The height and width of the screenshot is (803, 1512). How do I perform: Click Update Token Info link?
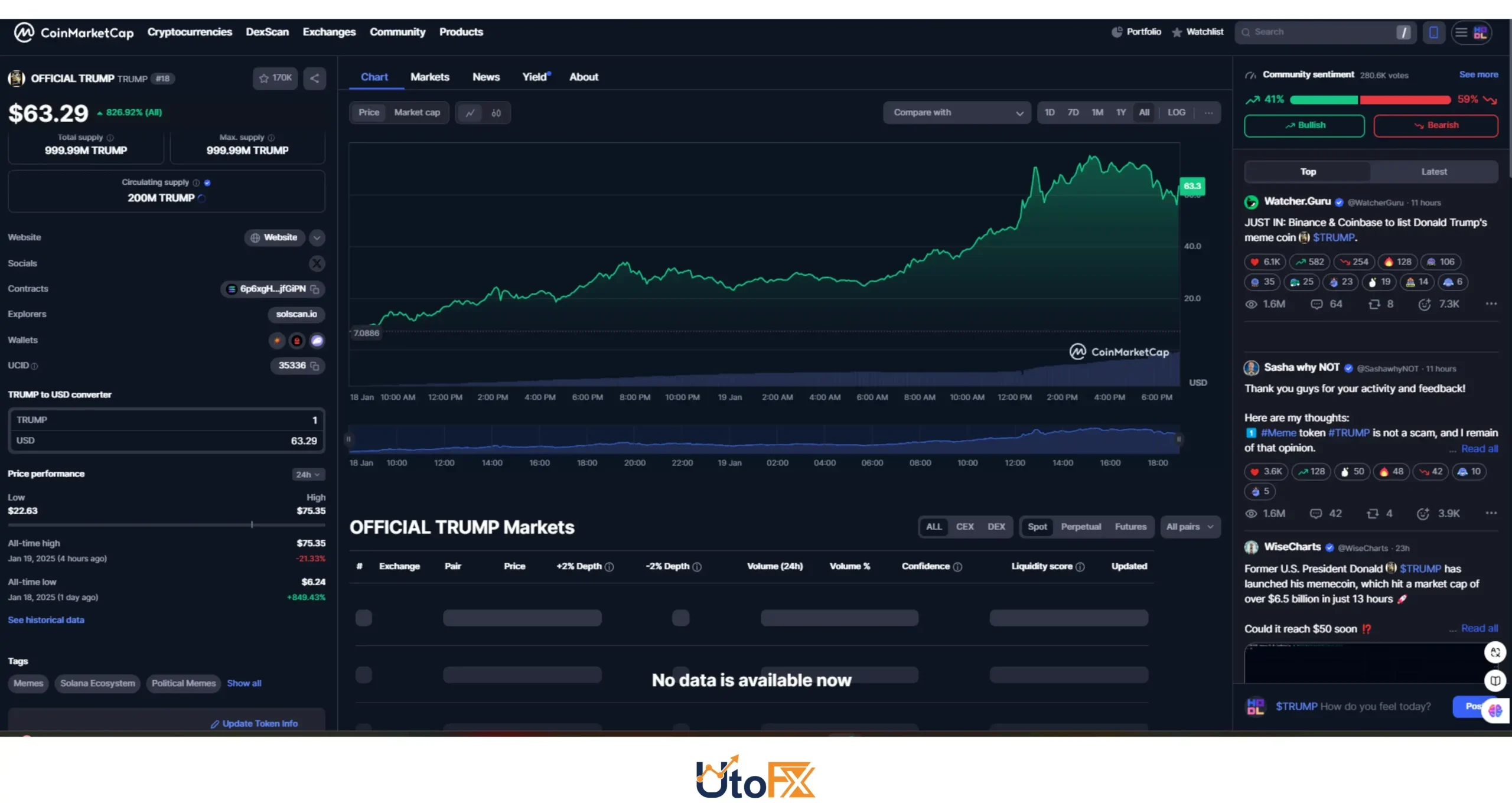(x=255, y=724)
